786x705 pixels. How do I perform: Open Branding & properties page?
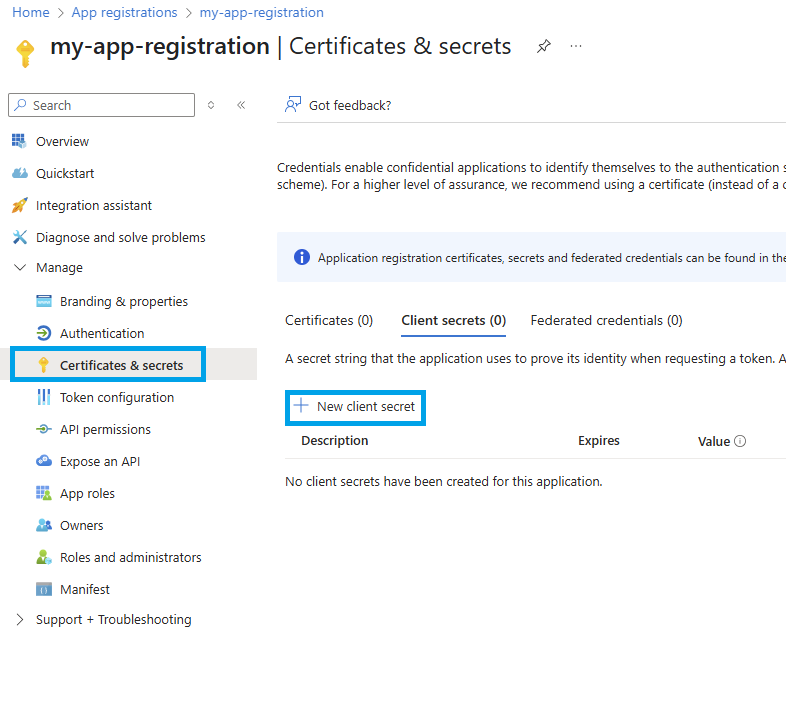[124, 301]
